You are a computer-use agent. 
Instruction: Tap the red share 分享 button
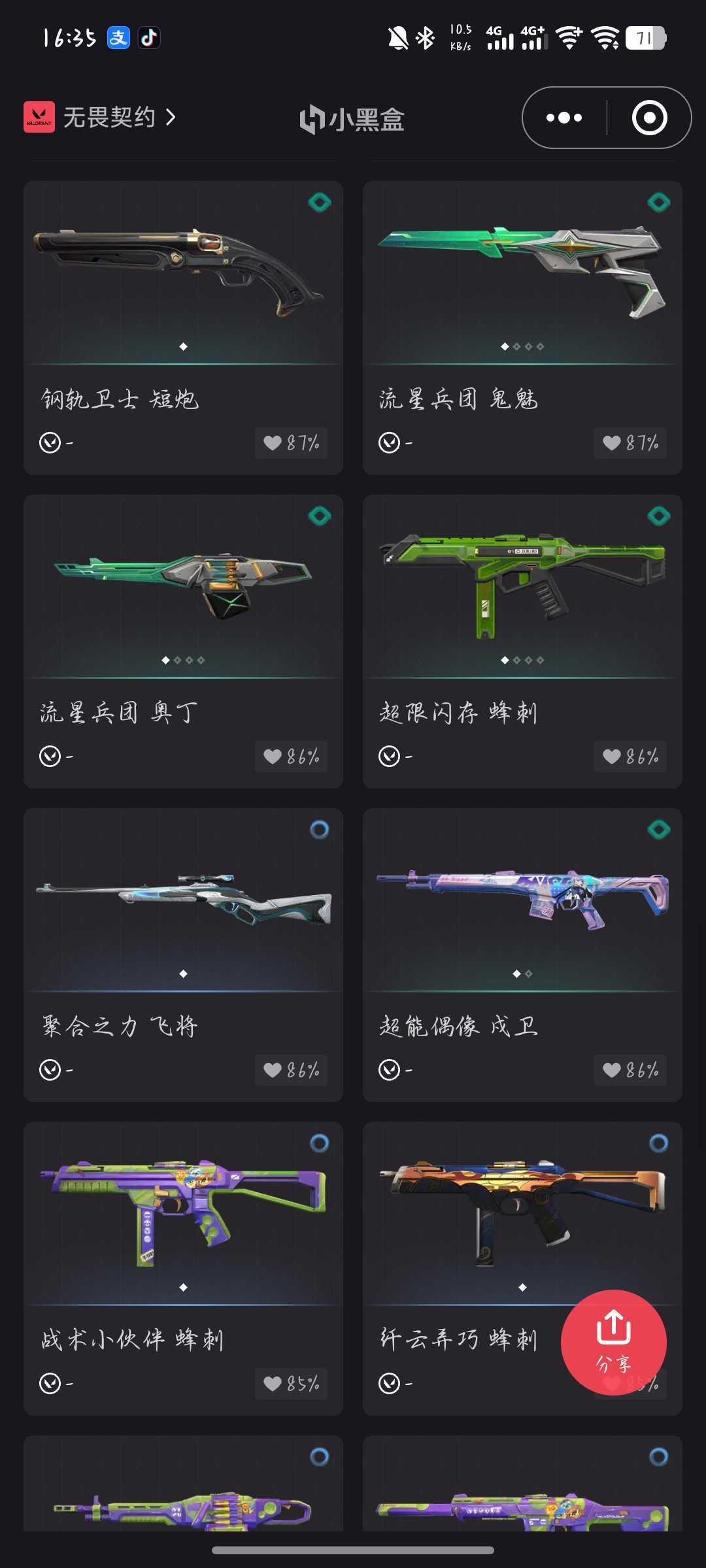coord(613,1342)
